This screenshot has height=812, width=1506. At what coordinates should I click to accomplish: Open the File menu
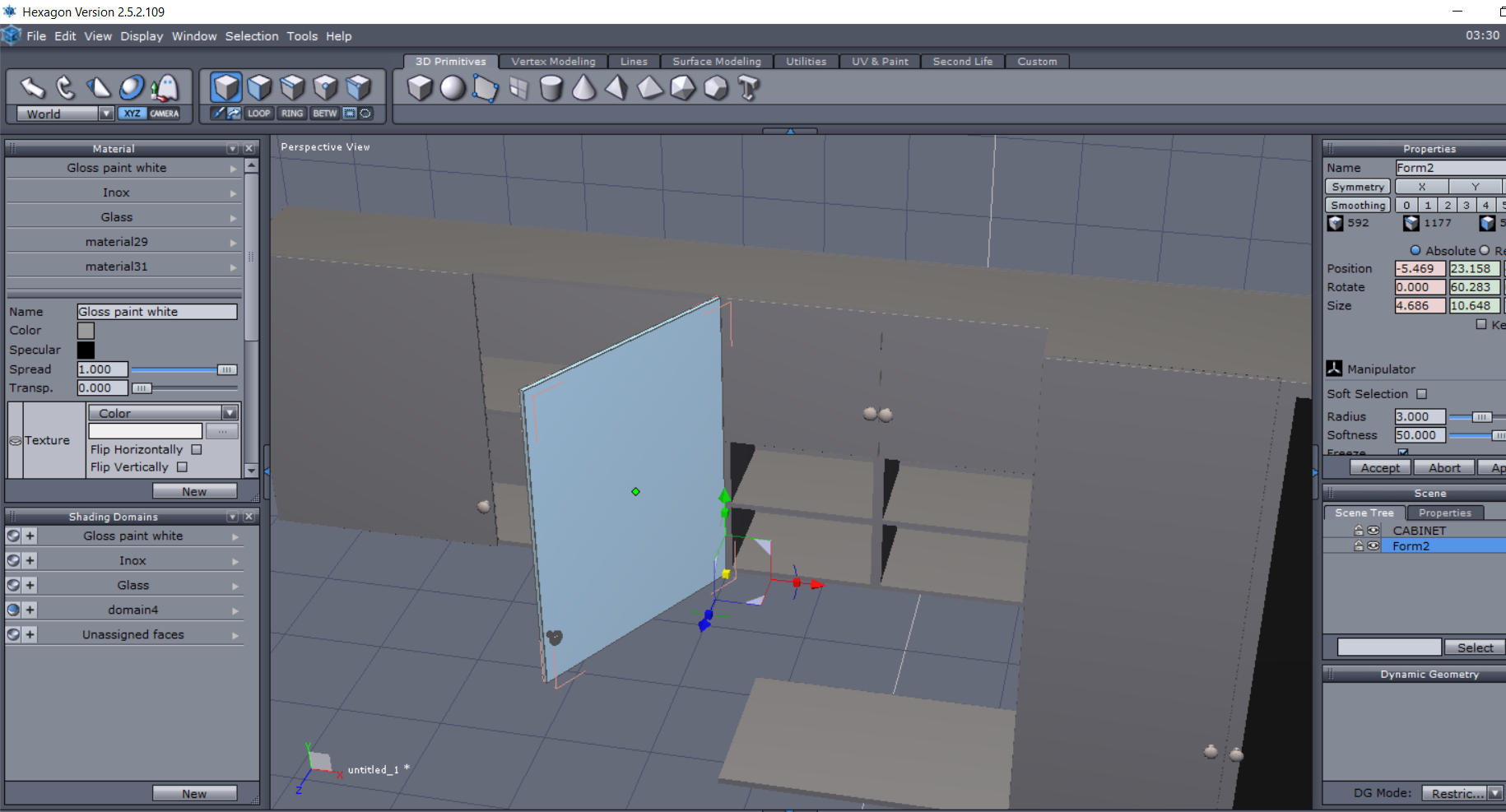pos(36,36)
